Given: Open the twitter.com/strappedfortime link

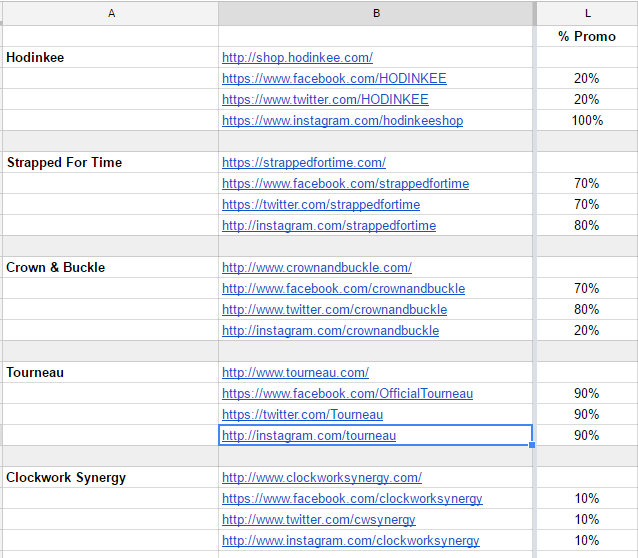Looking at the screenshot, I should point(321,204).
